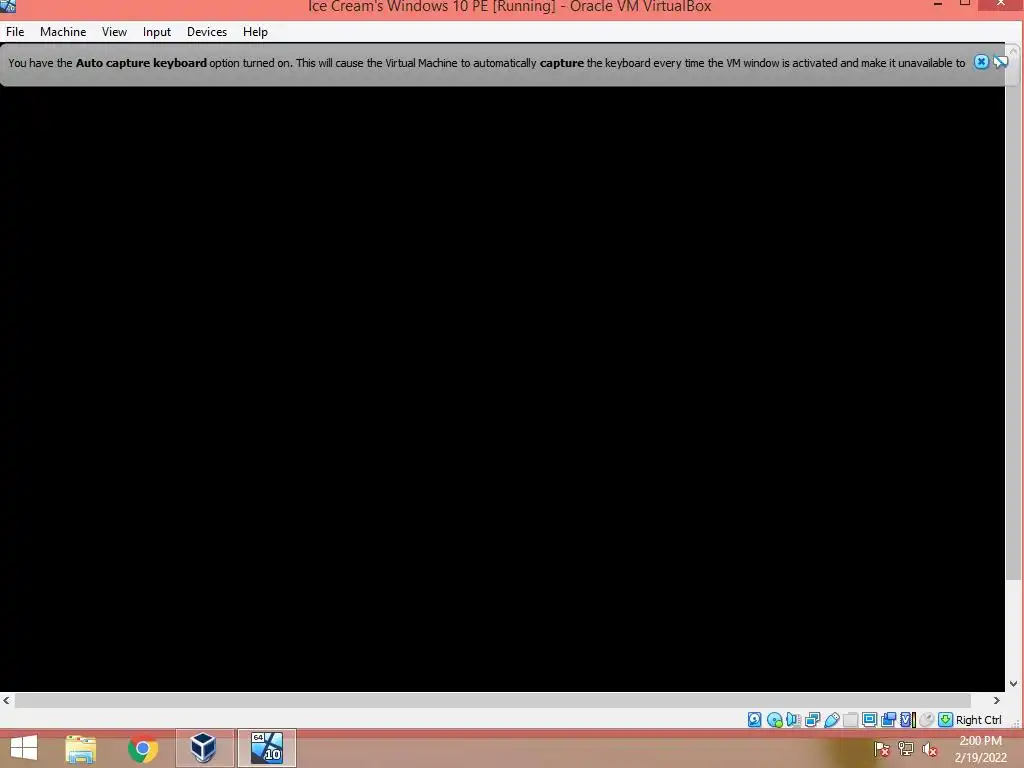Open the Machine menu
1024x768 pixels.
(x=63, y=31)
